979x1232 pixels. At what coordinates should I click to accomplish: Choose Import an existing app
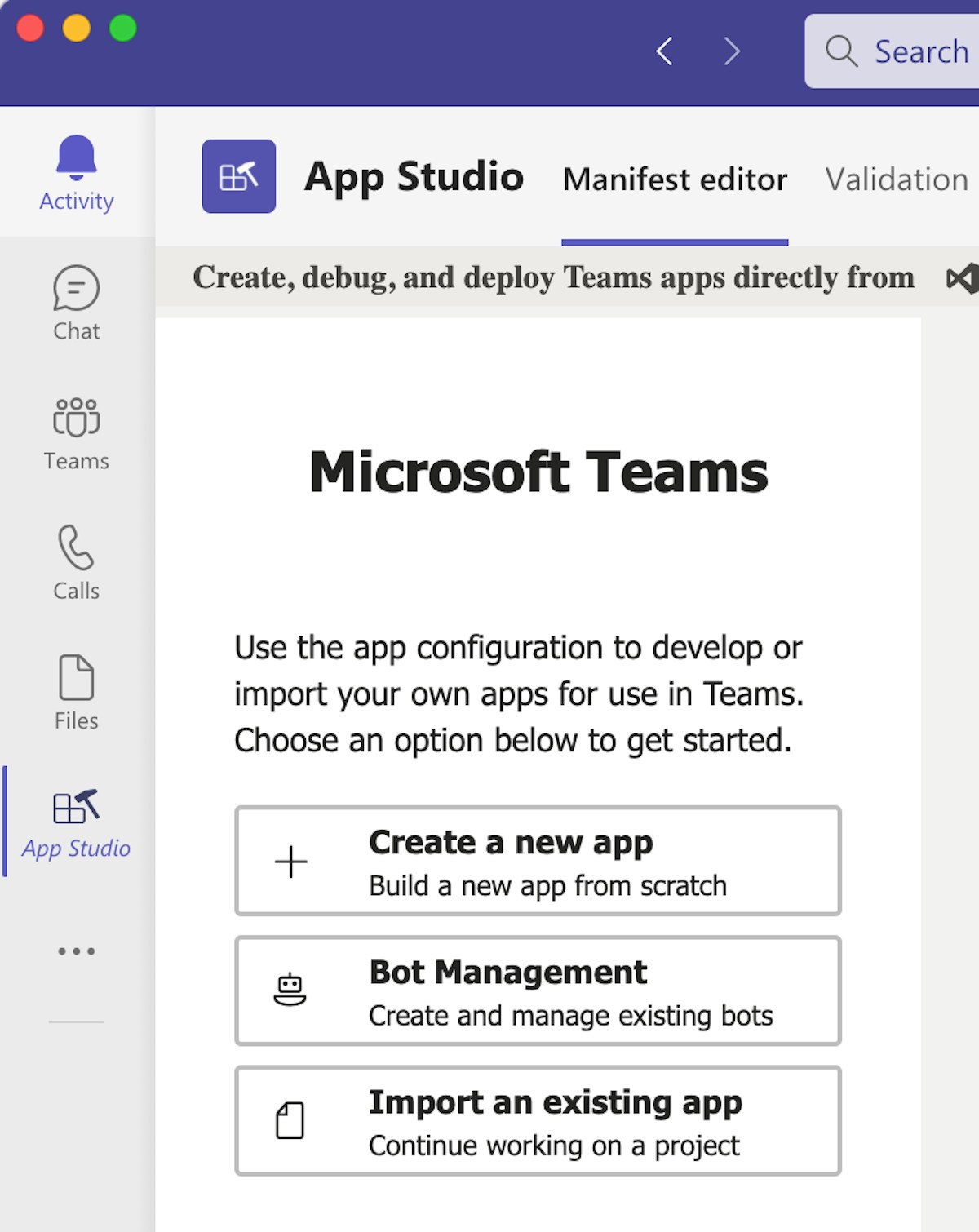coord(538,1120)
